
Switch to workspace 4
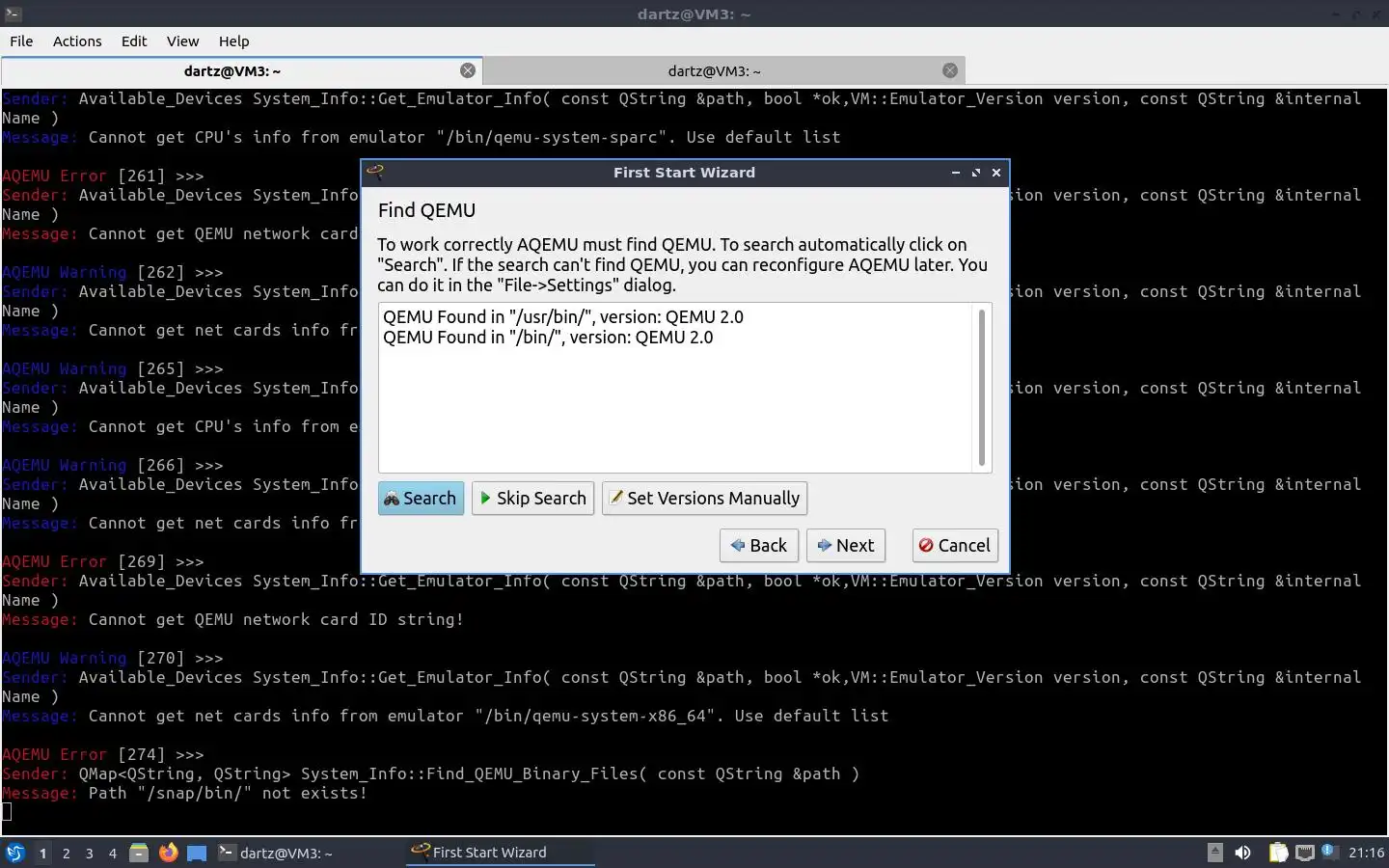point(113,853)
